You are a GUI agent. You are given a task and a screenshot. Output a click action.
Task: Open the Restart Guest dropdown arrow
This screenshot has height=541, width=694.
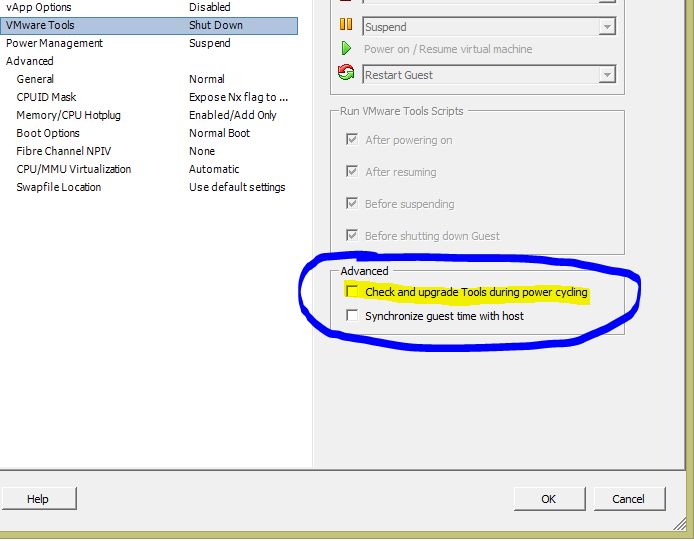[607, 75]
